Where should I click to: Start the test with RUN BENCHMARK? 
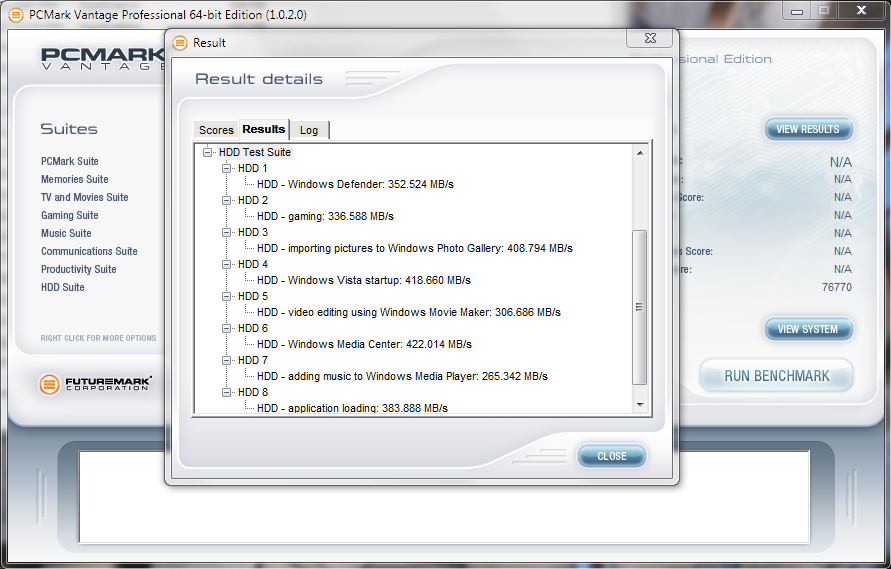tap(777, 376)
